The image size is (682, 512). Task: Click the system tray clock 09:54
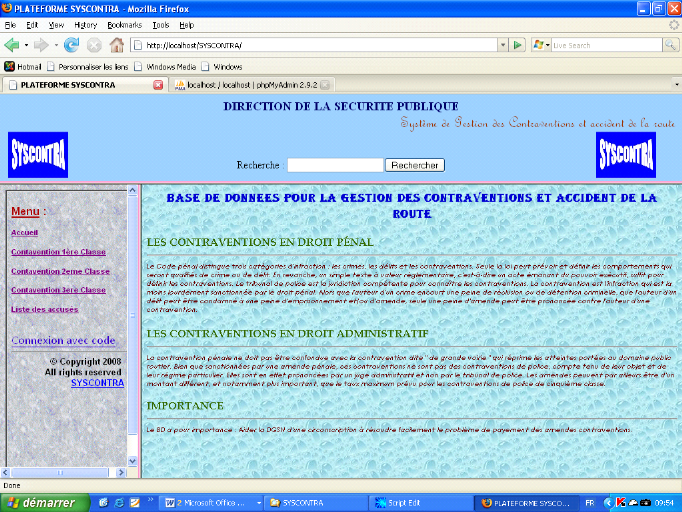point(664,503)
